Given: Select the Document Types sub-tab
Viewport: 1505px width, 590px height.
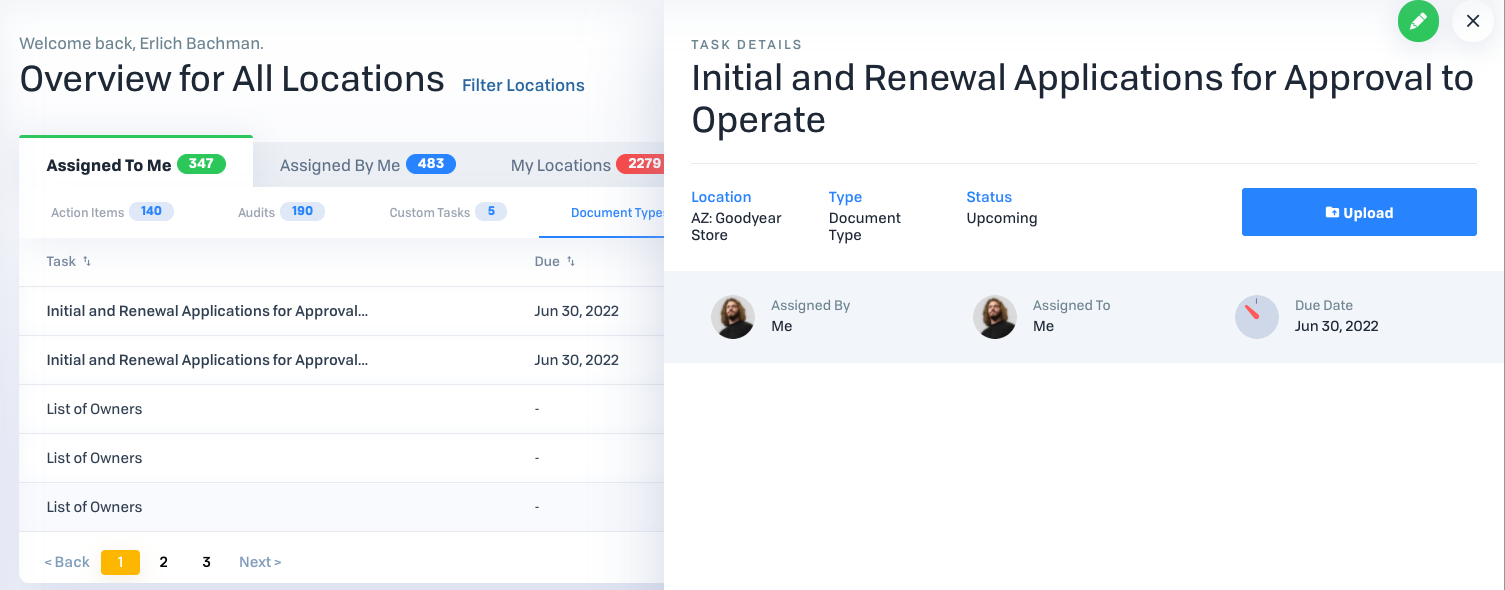Looking at the screenshot, I should (615, 212).
